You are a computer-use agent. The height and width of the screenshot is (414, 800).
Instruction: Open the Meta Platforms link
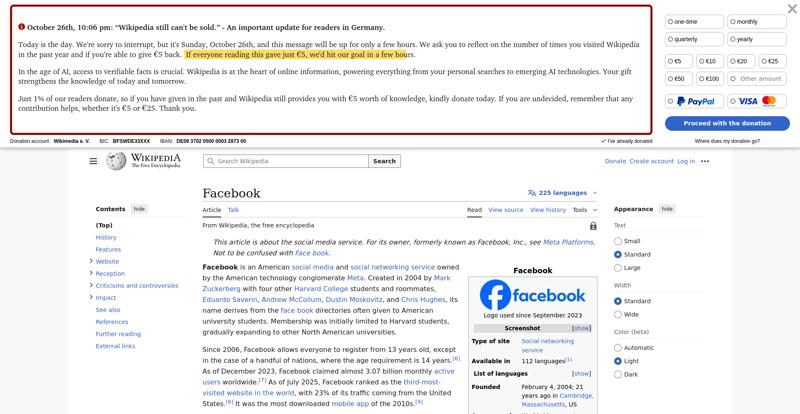568,242
